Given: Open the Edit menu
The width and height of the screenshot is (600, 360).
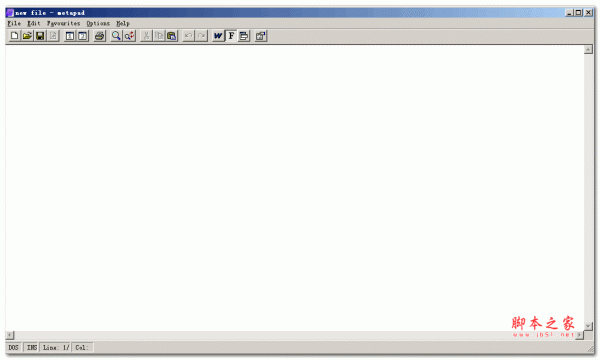Looking at the screenshot, I should tap(34, 23).
